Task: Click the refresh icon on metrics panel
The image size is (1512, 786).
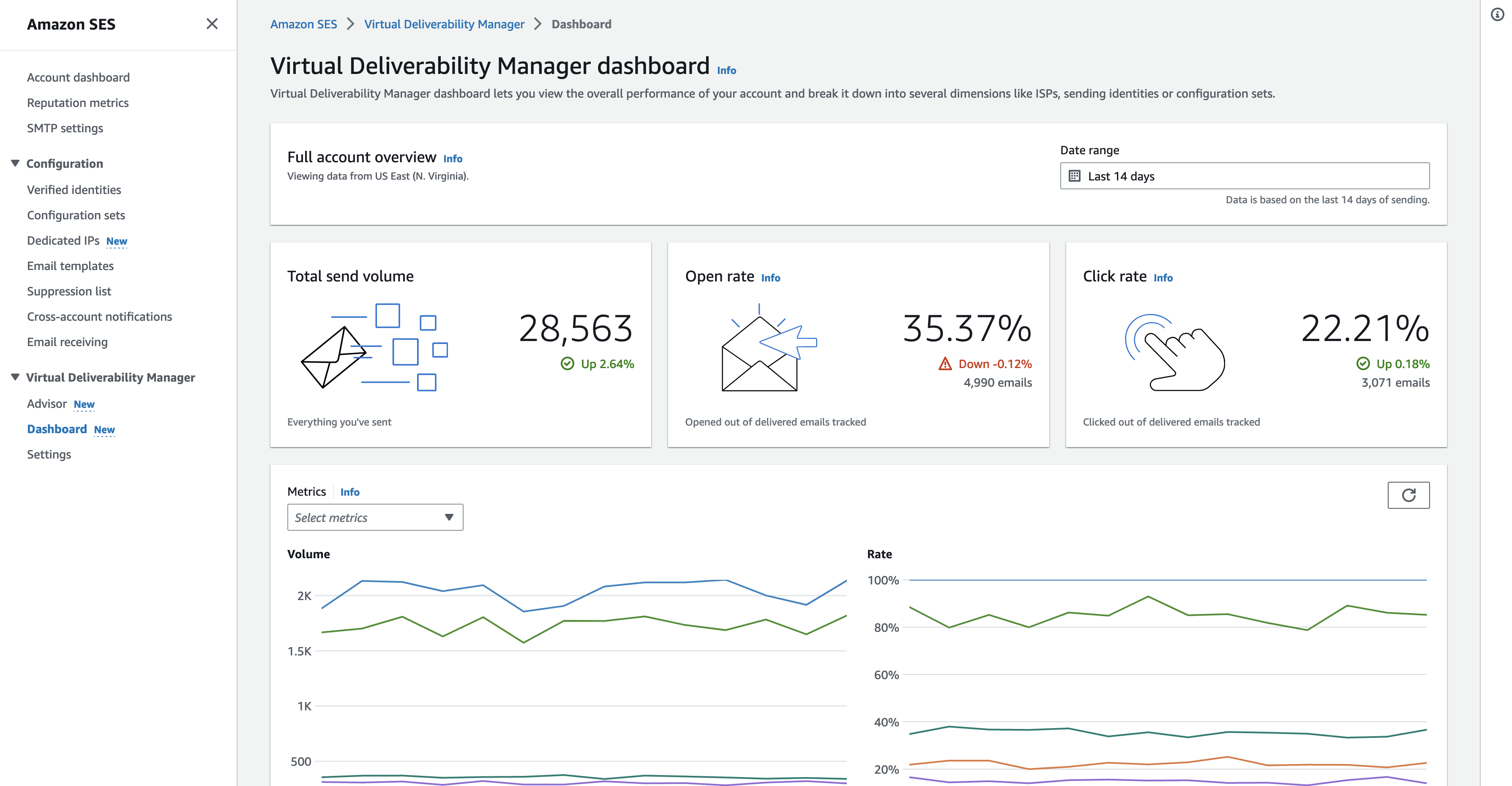Action: [1408, 494]
